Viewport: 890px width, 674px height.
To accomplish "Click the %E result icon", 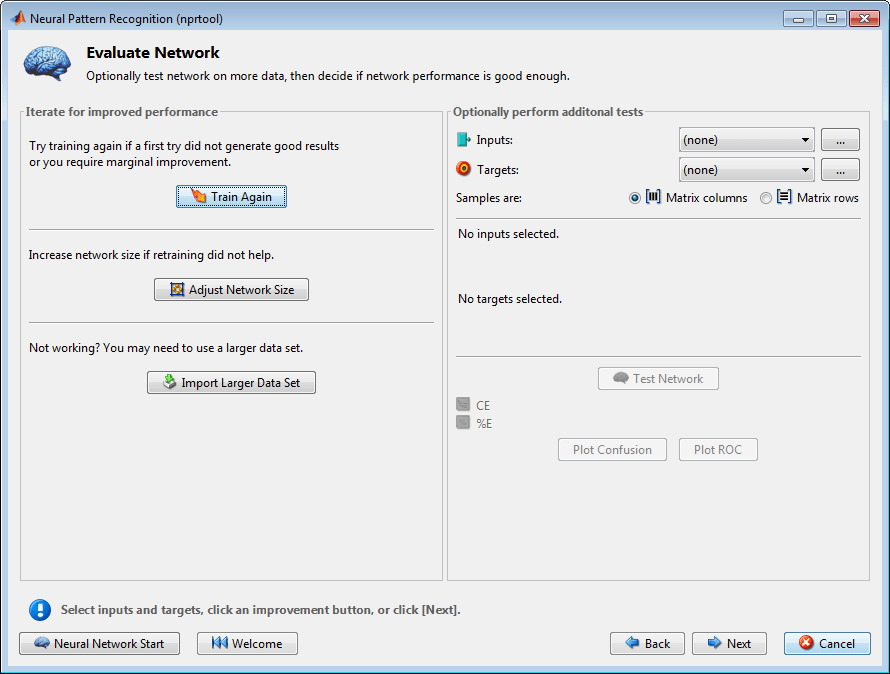I will point(463,422).
